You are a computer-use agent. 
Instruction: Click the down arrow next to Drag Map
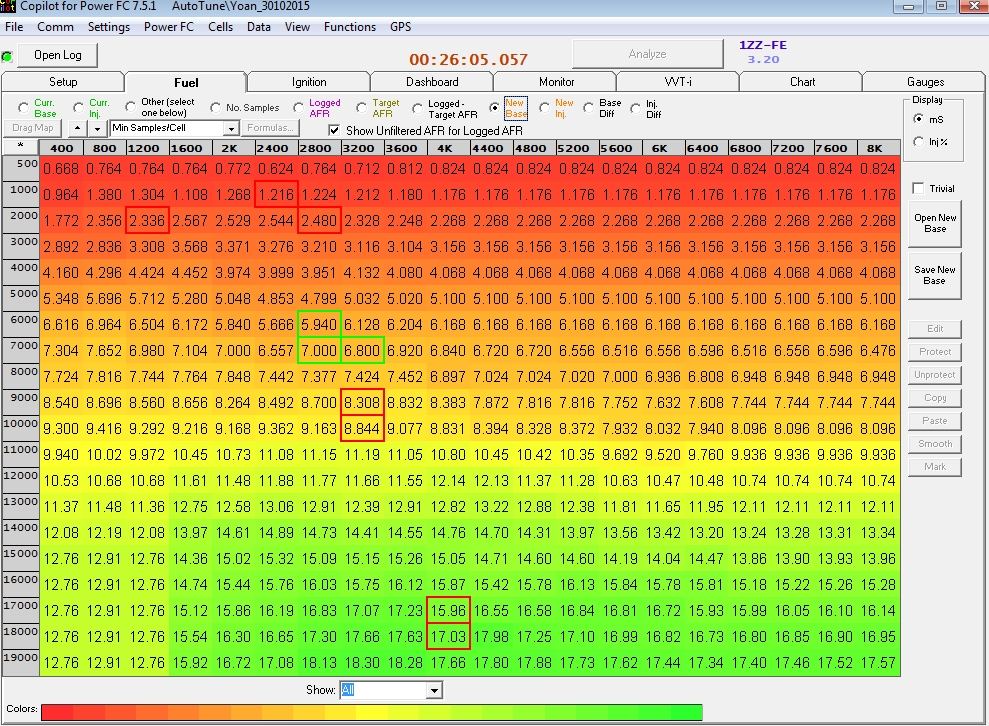click(97, 128)
